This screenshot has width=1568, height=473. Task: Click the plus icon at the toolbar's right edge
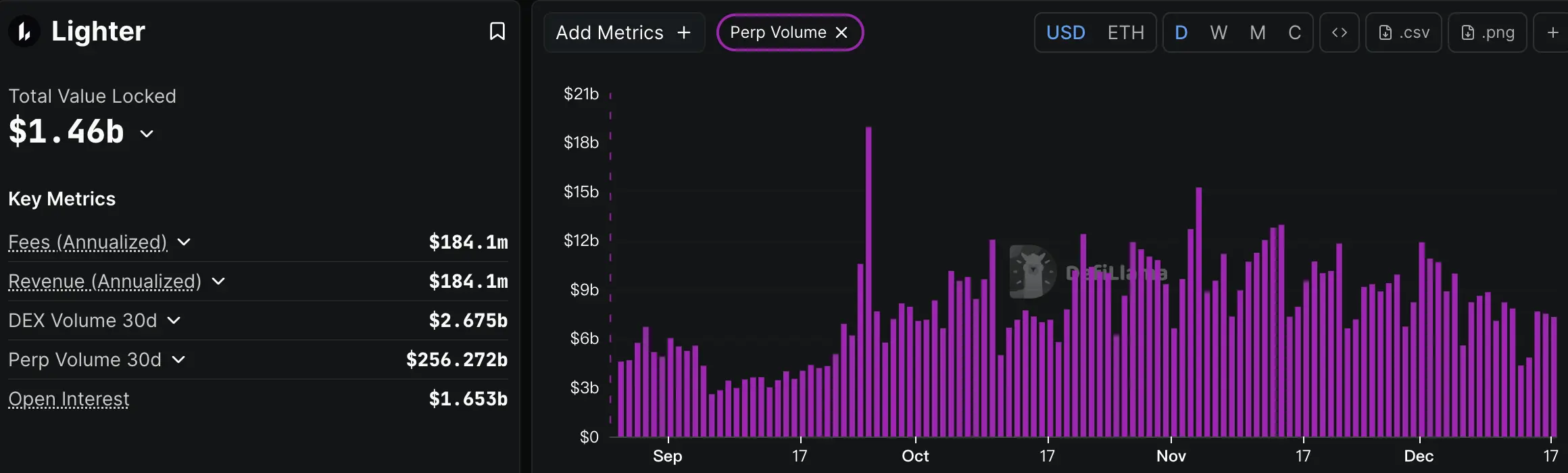pyautogui.click(x=1552, y=32)
